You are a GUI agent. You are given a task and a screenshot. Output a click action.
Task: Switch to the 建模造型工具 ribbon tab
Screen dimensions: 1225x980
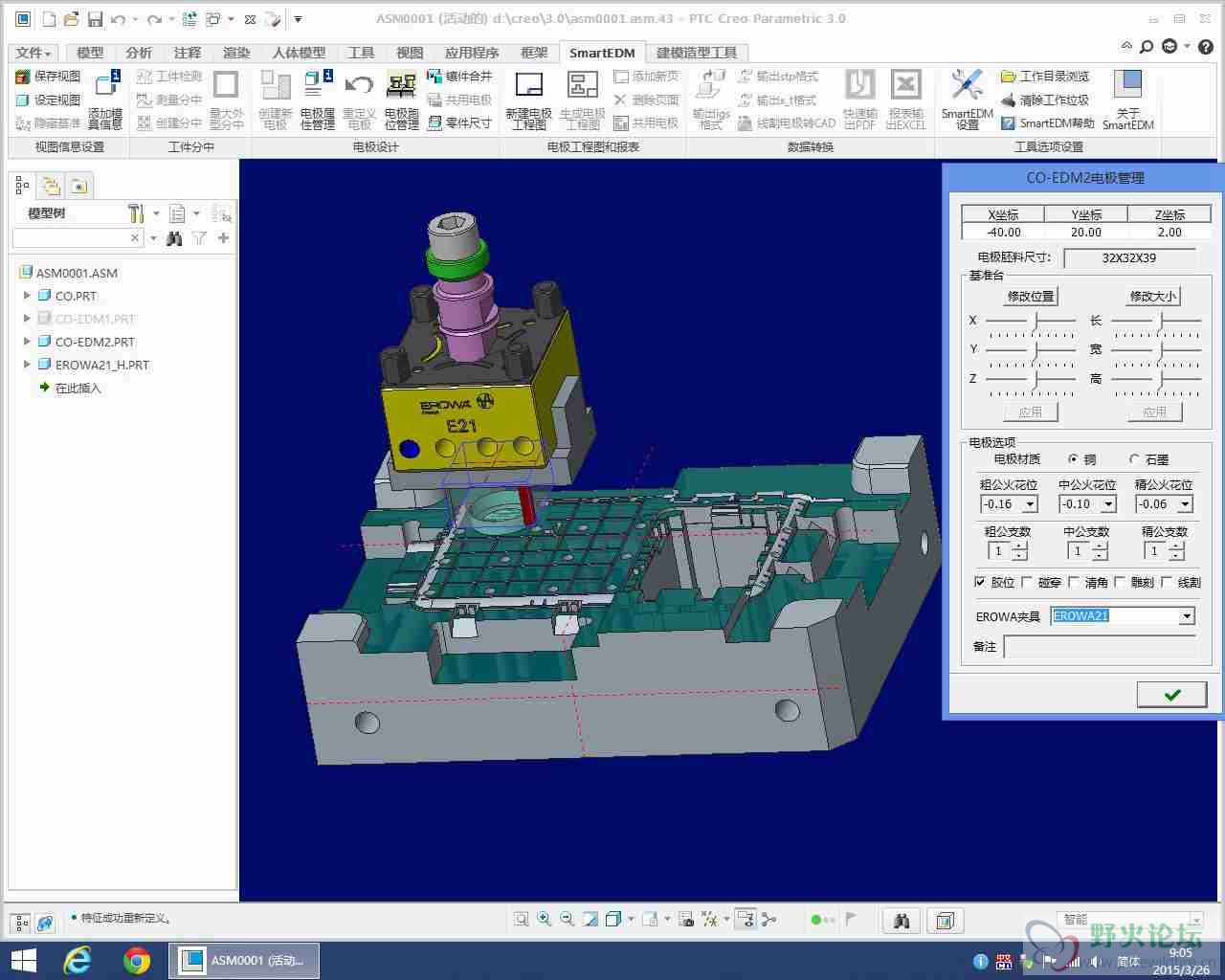[697, 53]
